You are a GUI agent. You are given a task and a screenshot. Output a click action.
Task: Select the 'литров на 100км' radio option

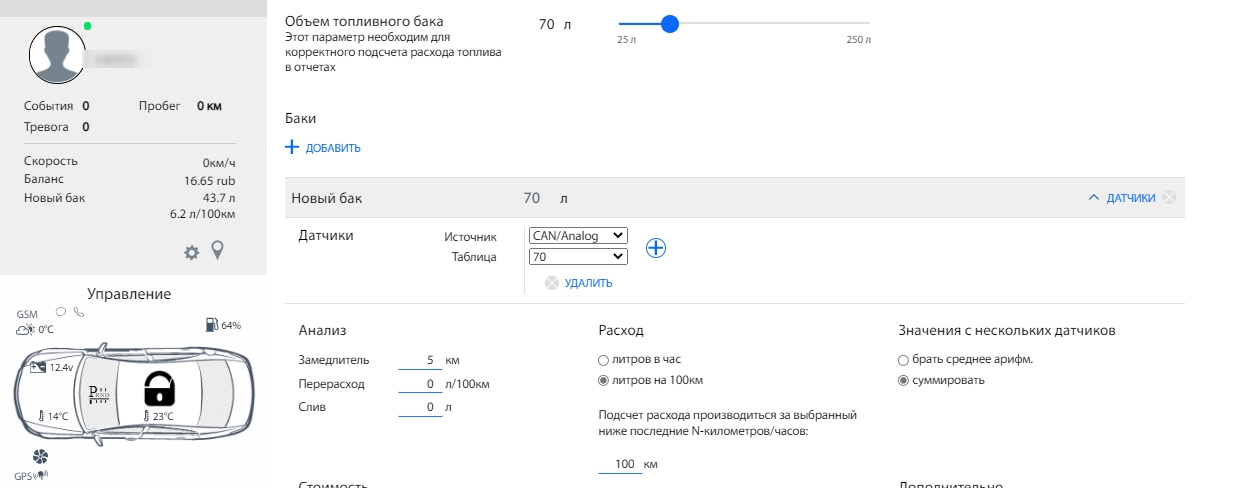(603, 380)
